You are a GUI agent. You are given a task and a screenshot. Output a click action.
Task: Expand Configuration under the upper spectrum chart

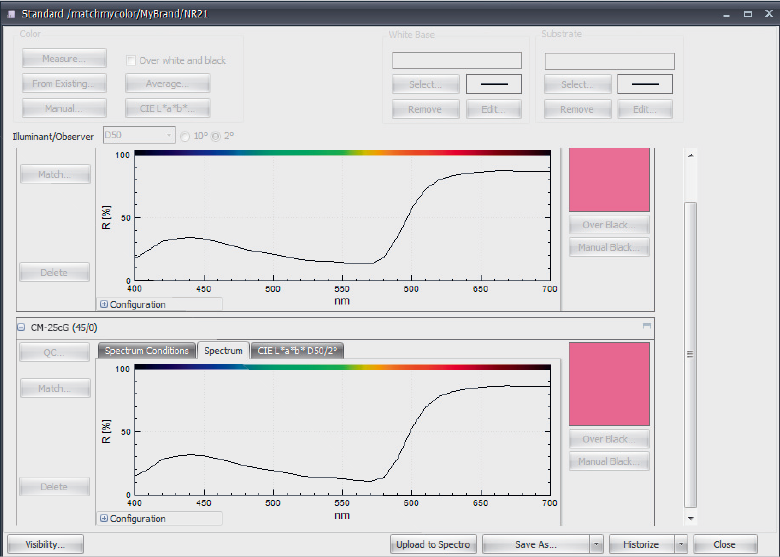tap(104, 304)
